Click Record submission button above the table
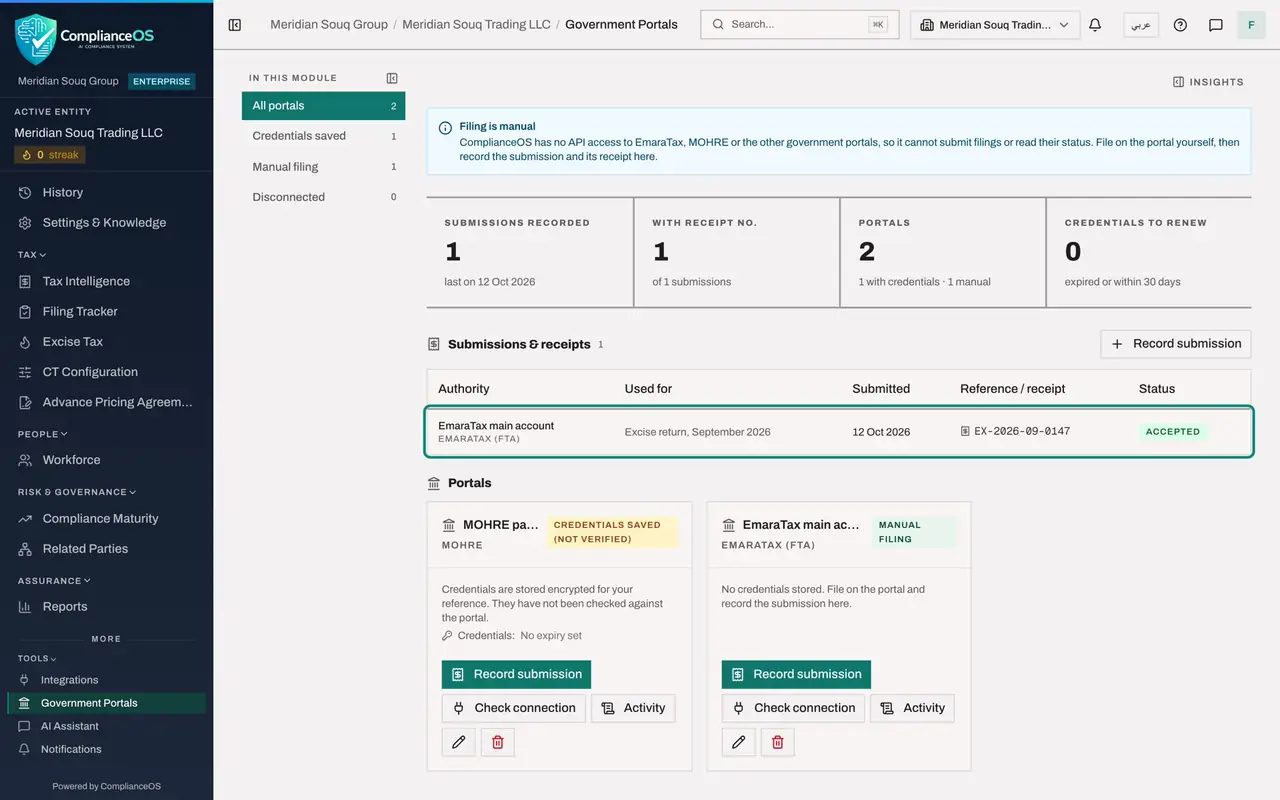The height and width of the screenshot is (800, 1280). [1175, 343]
